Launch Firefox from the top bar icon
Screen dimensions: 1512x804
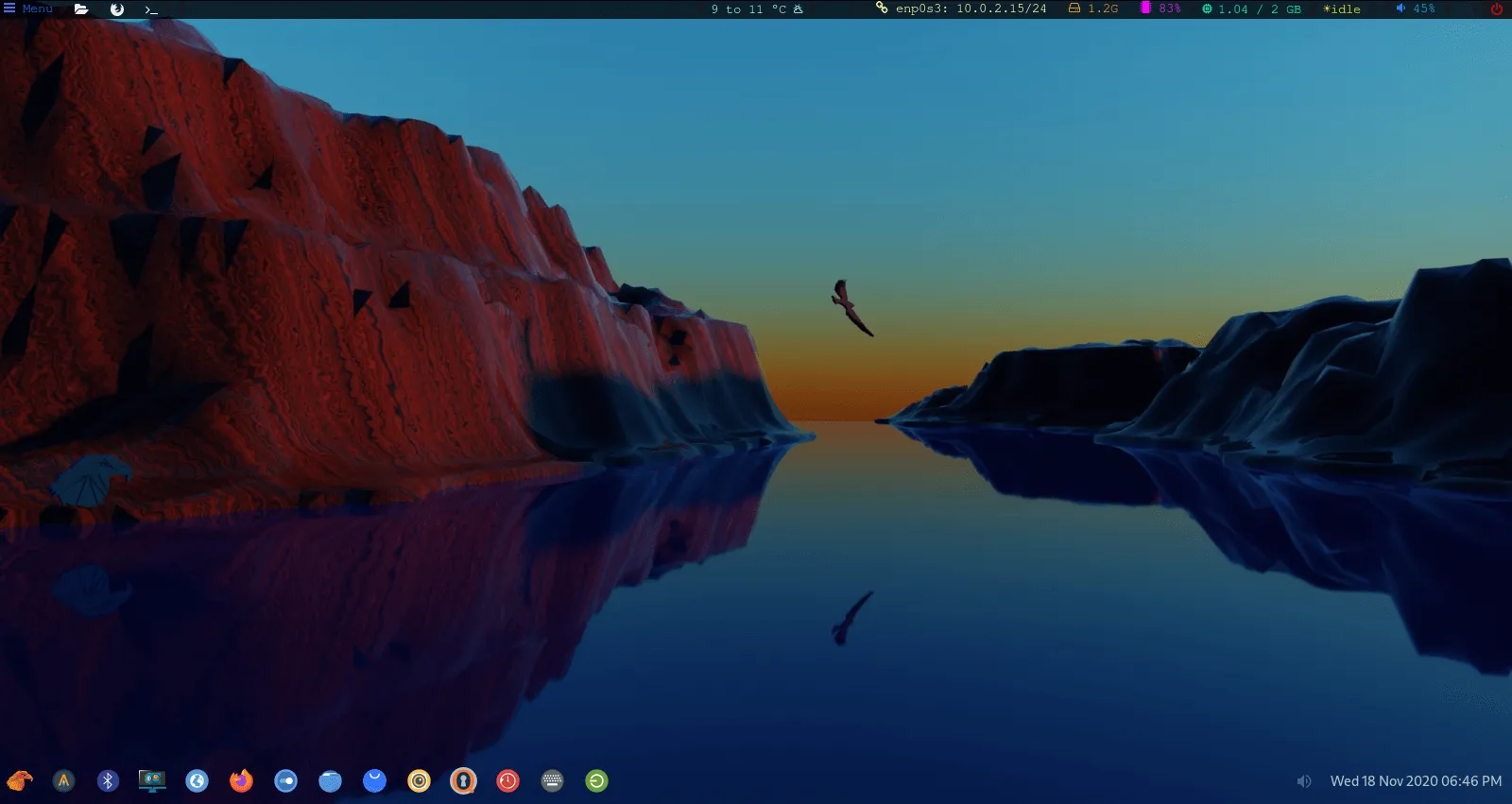coord(117,9)
